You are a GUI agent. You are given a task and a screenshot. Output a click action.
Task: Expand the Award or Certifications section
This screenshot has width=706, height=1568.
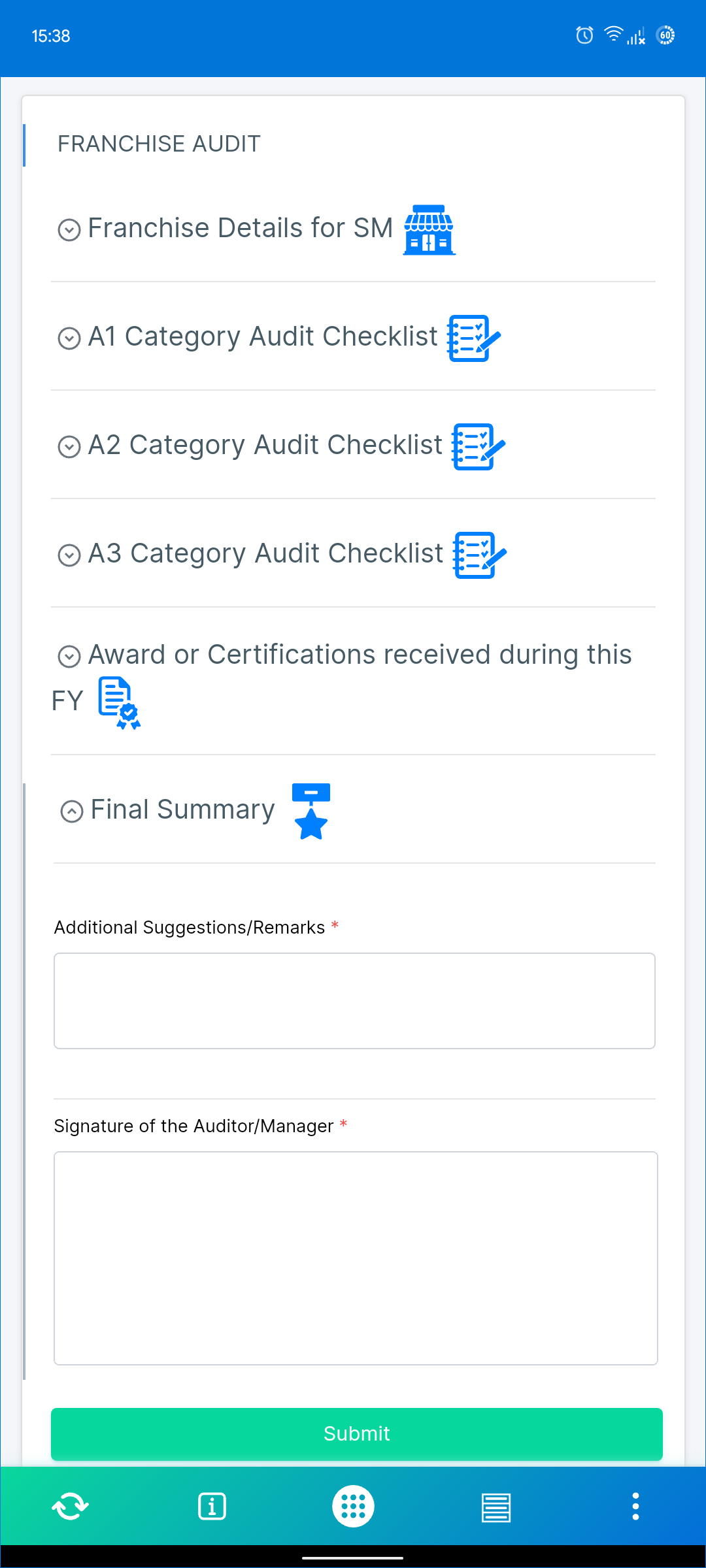click(69, 655)
